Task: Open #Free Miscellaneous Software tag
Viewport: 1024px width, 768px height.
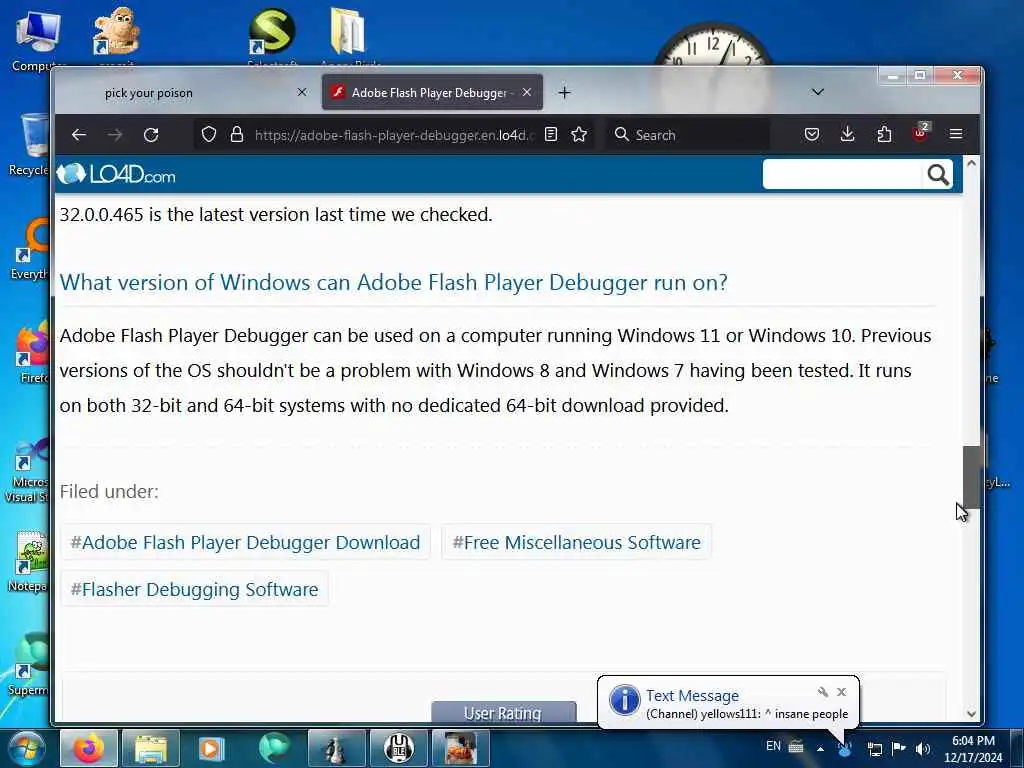Action: pyautogui.click(x=576, y=542)
